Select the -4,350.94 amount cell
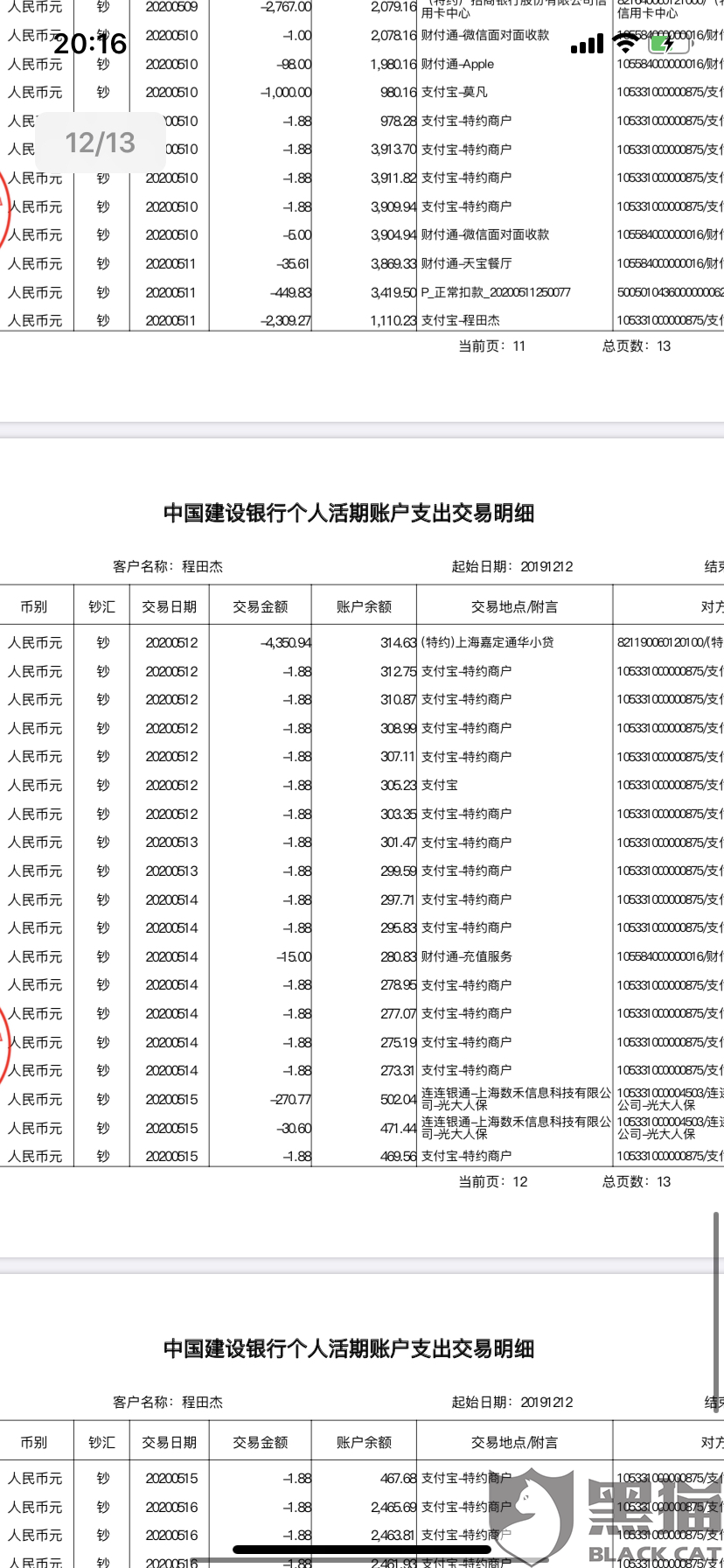Image resolution: width=724 pixels, height=1568 pixels. click(286, 643)
